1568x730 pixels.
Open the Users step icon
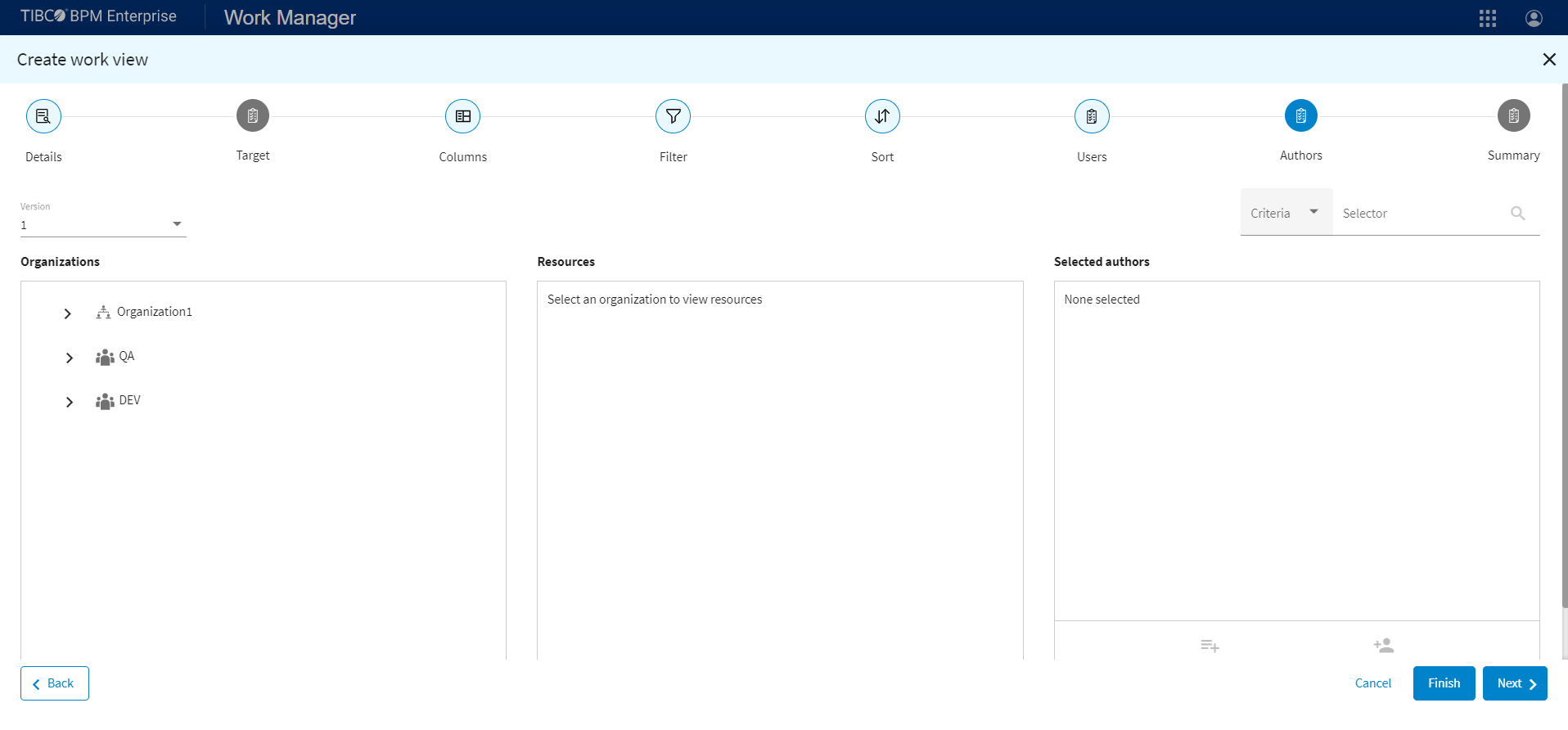tap(1092, 116)
